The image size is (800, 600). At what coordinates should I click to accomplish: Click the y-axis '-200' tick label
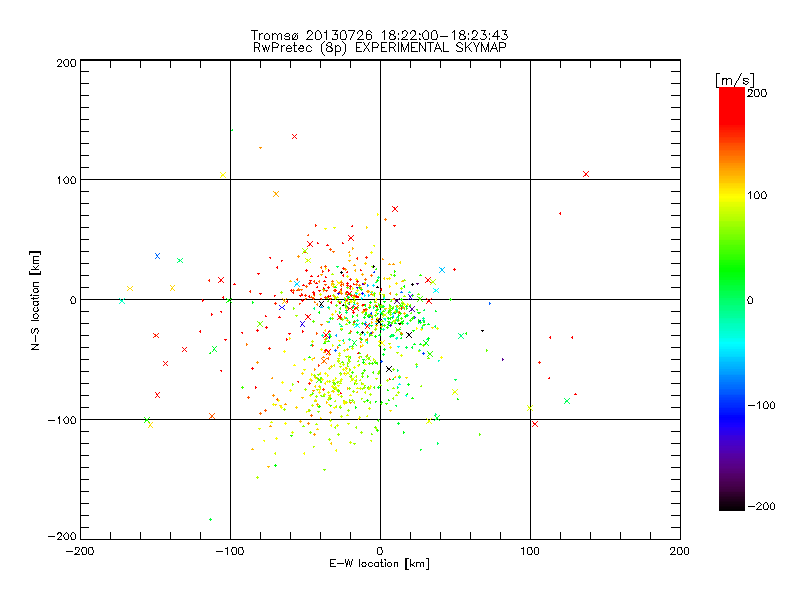pyautogui.click(x=62, y=536)
